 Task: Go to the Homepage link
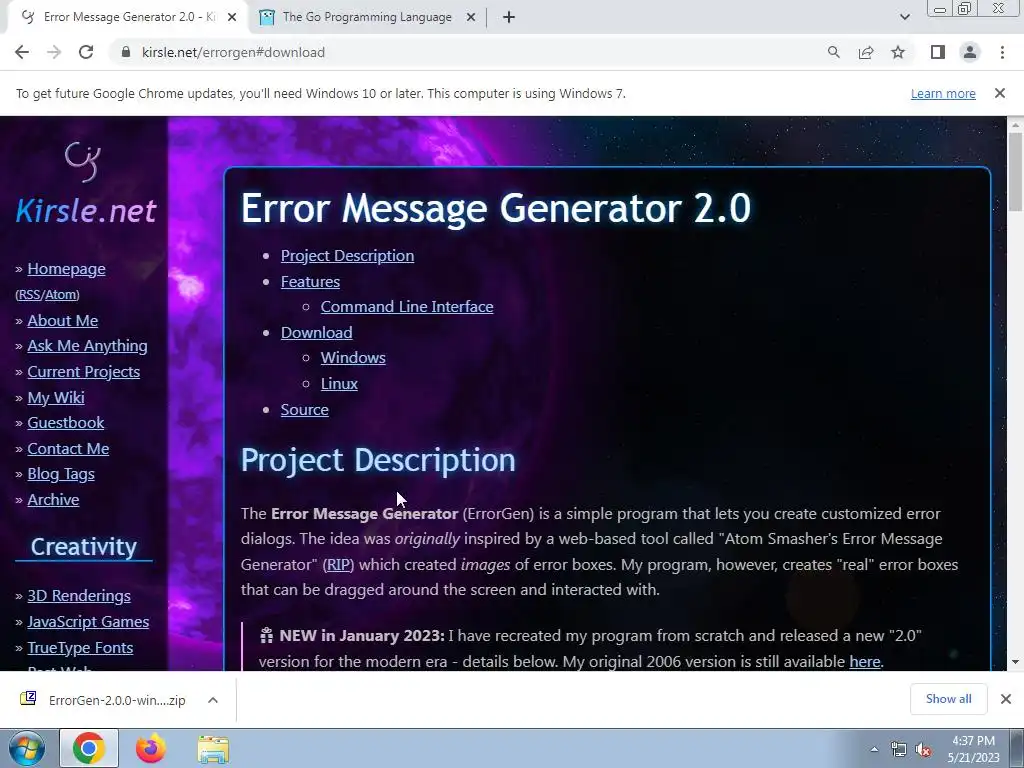[x=66, y=268]
